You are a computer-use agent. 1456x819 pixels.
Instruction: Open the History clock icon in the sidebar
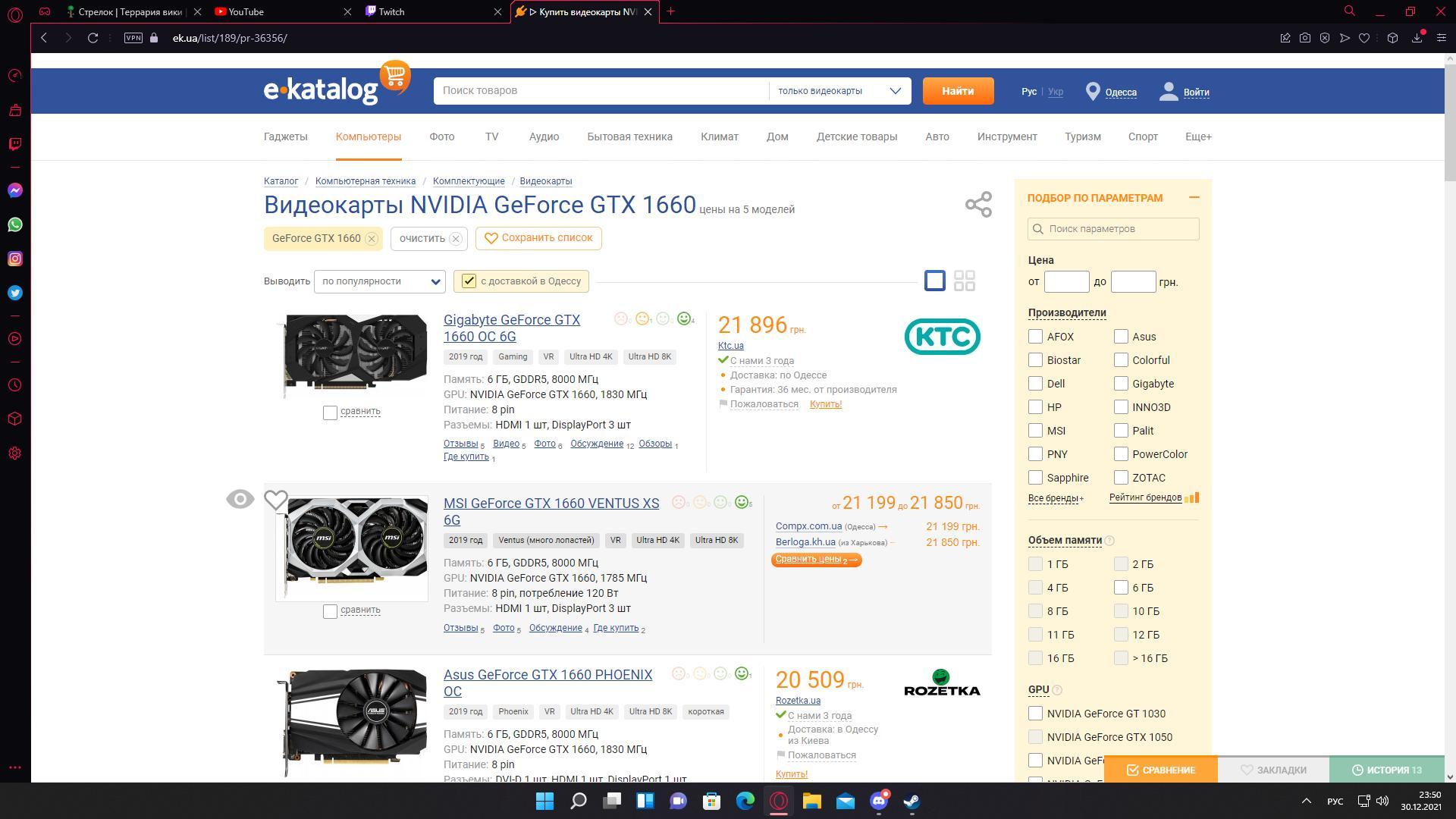(x=15, y=385)
